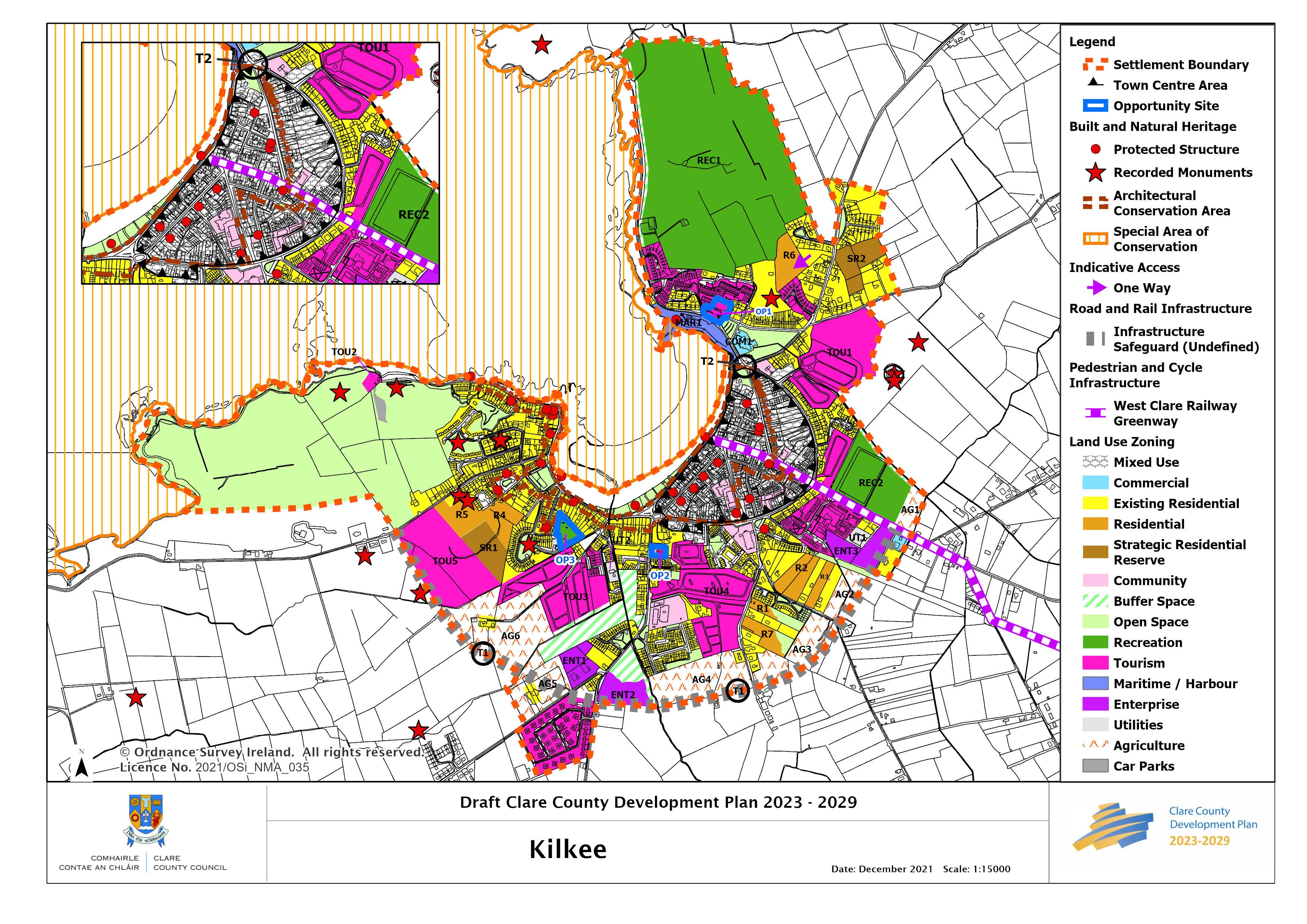This screenshot has height=924, width=1307.
Task: Click the Tourism pink legend color swatch
Action: 1095,663
